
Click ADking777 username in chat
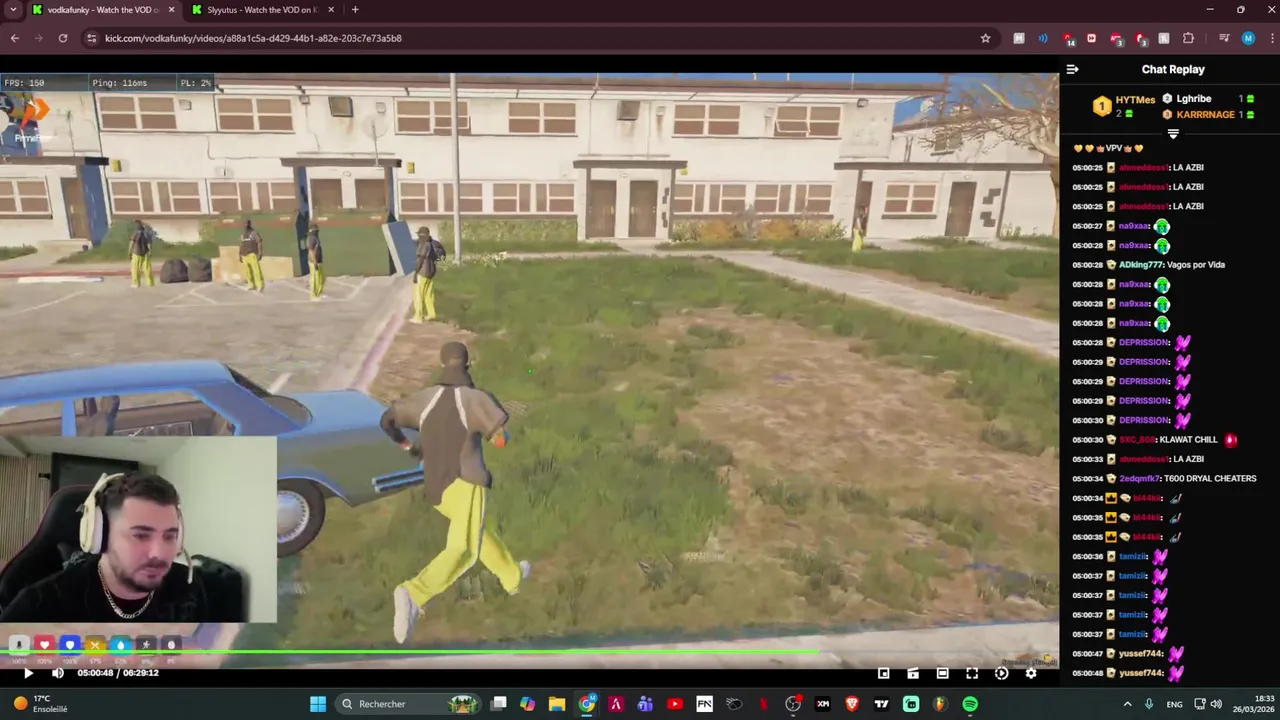coord(1140,265)
